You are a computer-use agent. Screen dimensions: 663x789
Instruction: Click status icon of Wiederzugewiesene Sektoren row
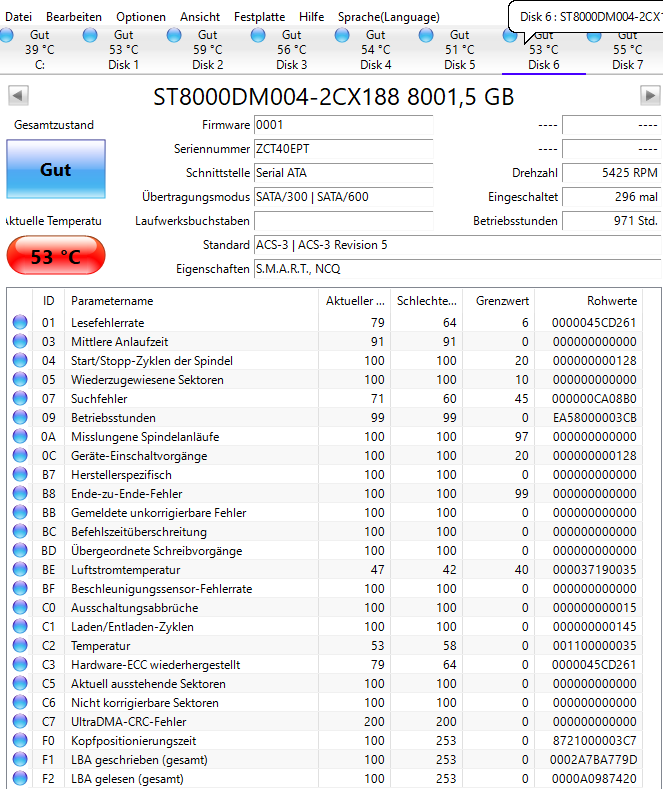tap(20, 379)
